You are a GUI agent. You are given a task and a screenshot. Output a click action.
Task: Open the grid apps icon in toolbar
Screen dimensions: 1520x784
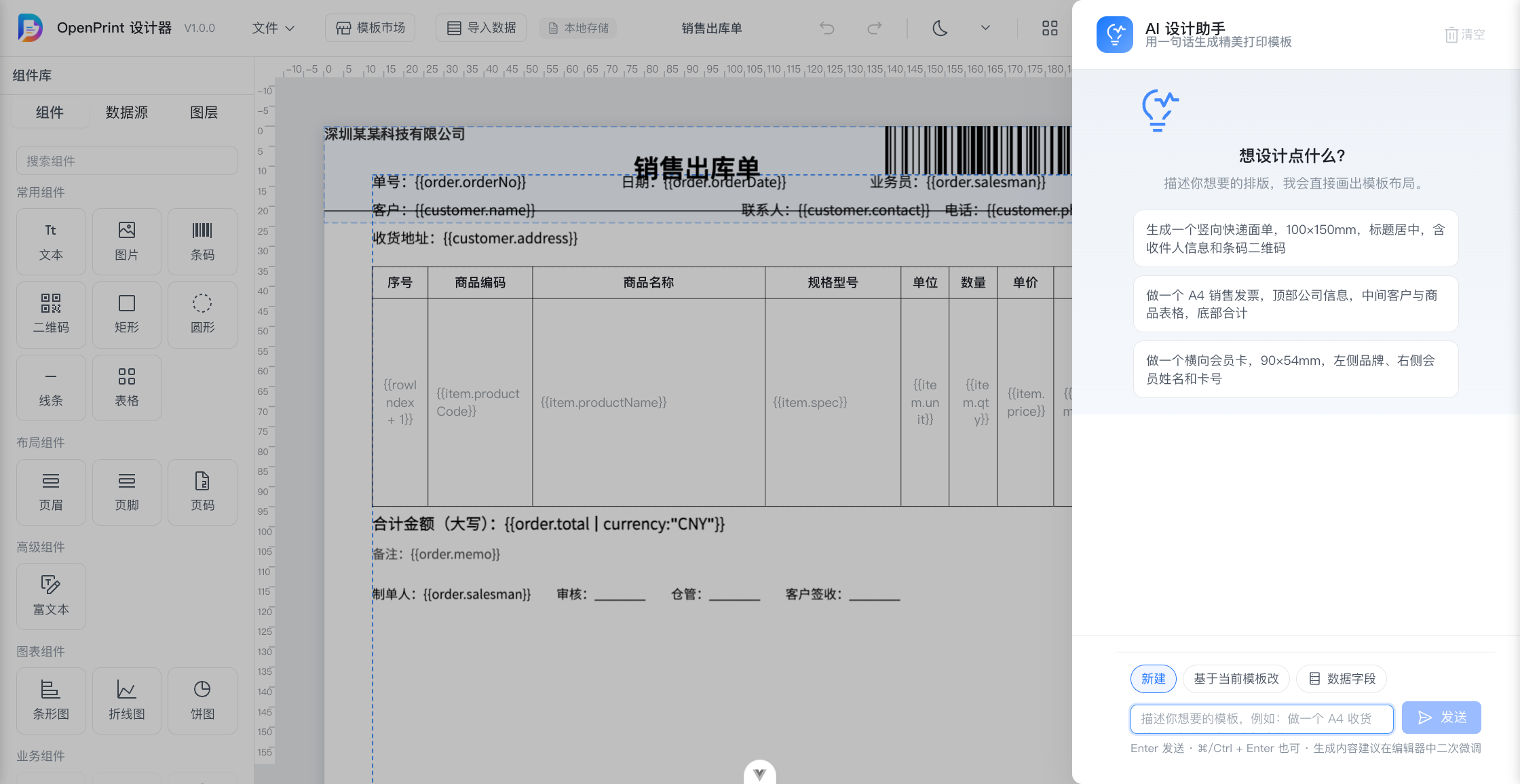pos(1050,28)
